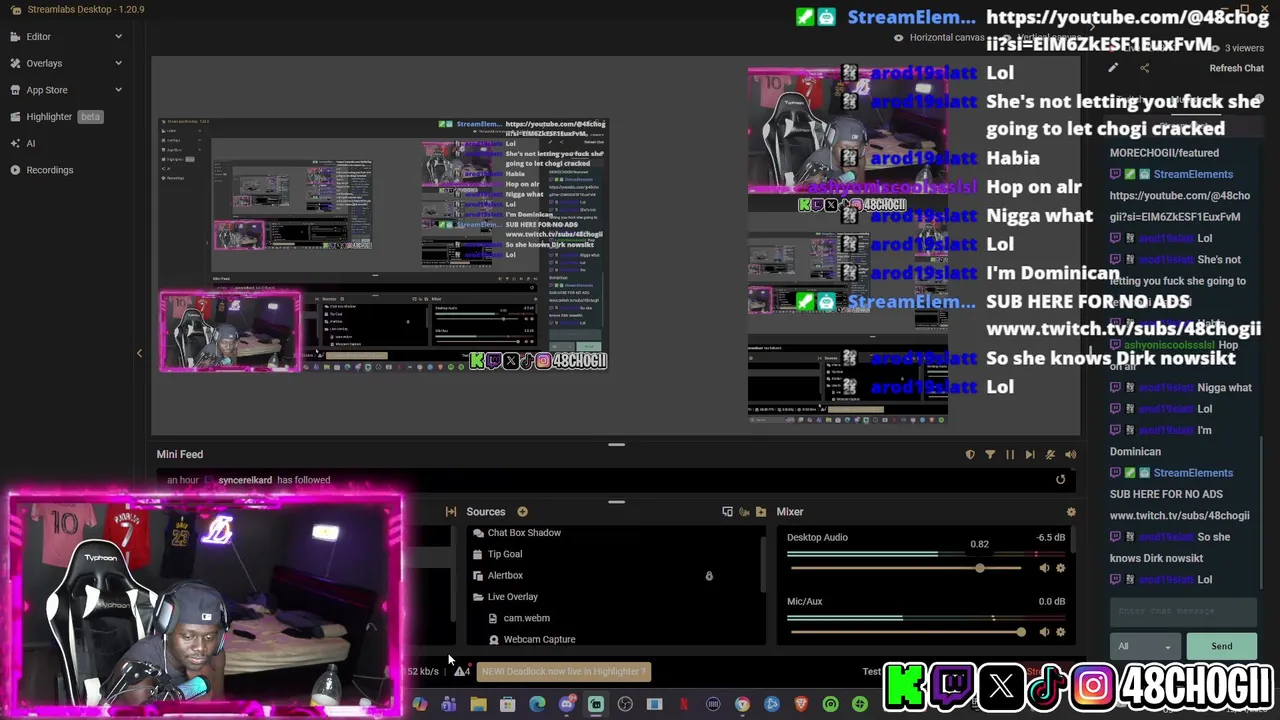
Task: Expand the Editor sidebar chevron
Action: pos(118,37)
